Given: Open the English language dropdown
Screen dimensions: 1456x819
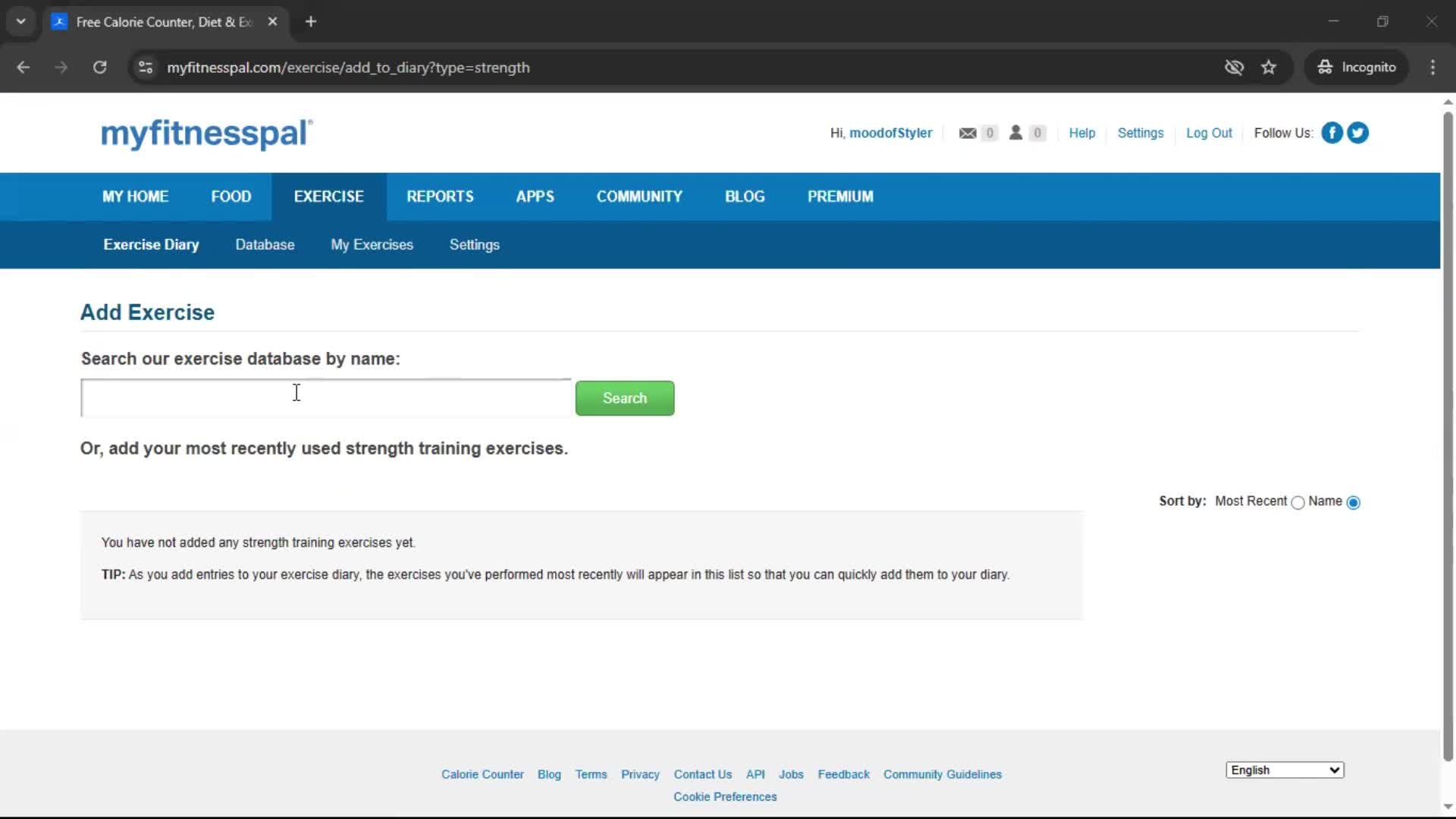Looking at the screenshot, I should [1285, 770].
